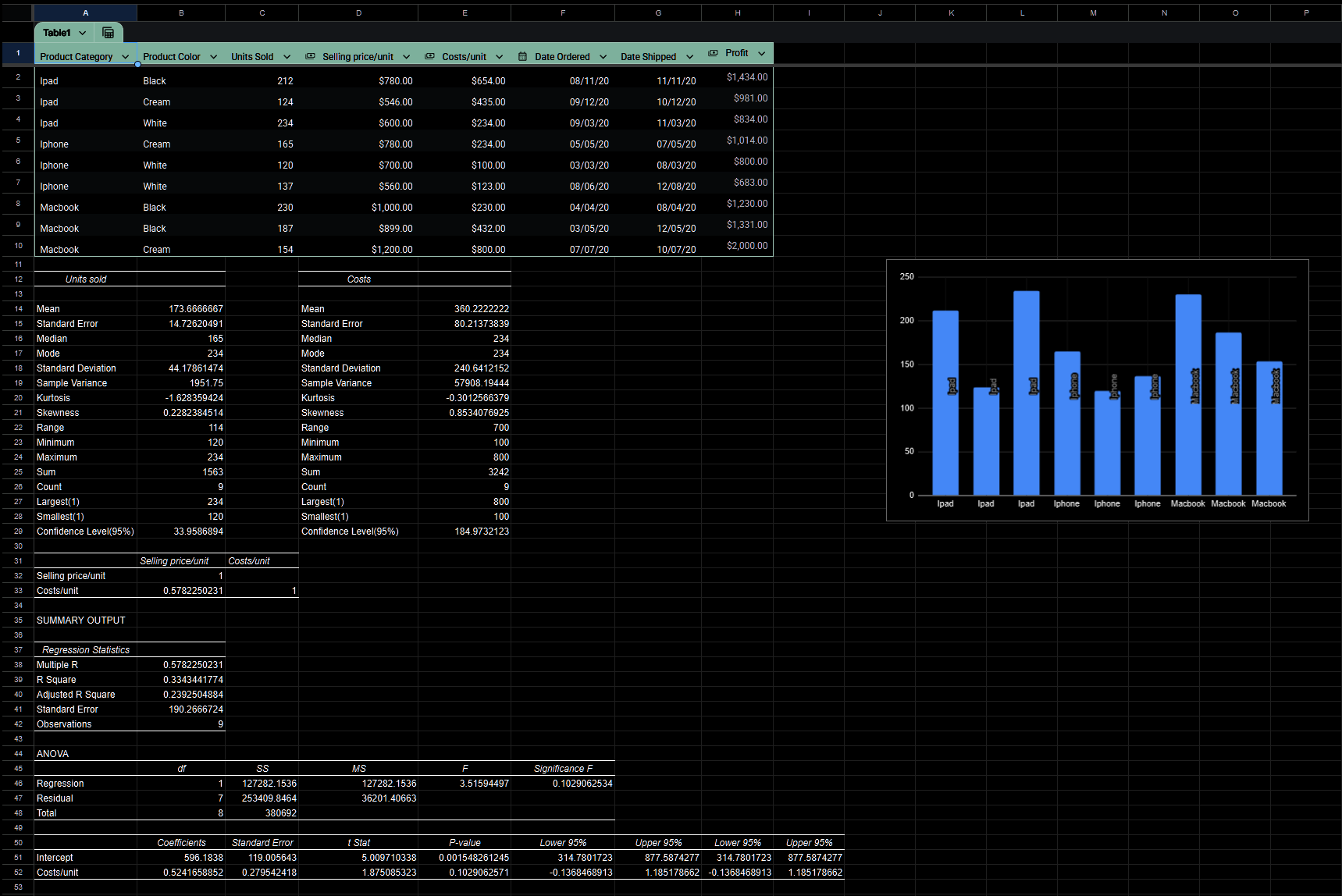Click sample variance value 57908.19444
Image resolution: width=1342 pixels, height=896 pixels.
482,383
